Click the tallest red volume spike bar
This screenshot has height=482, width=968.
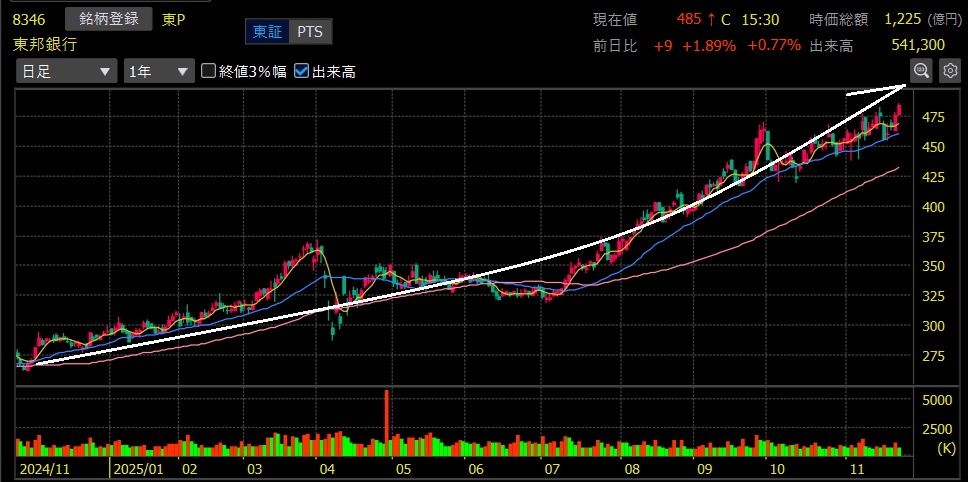(386, 422)
